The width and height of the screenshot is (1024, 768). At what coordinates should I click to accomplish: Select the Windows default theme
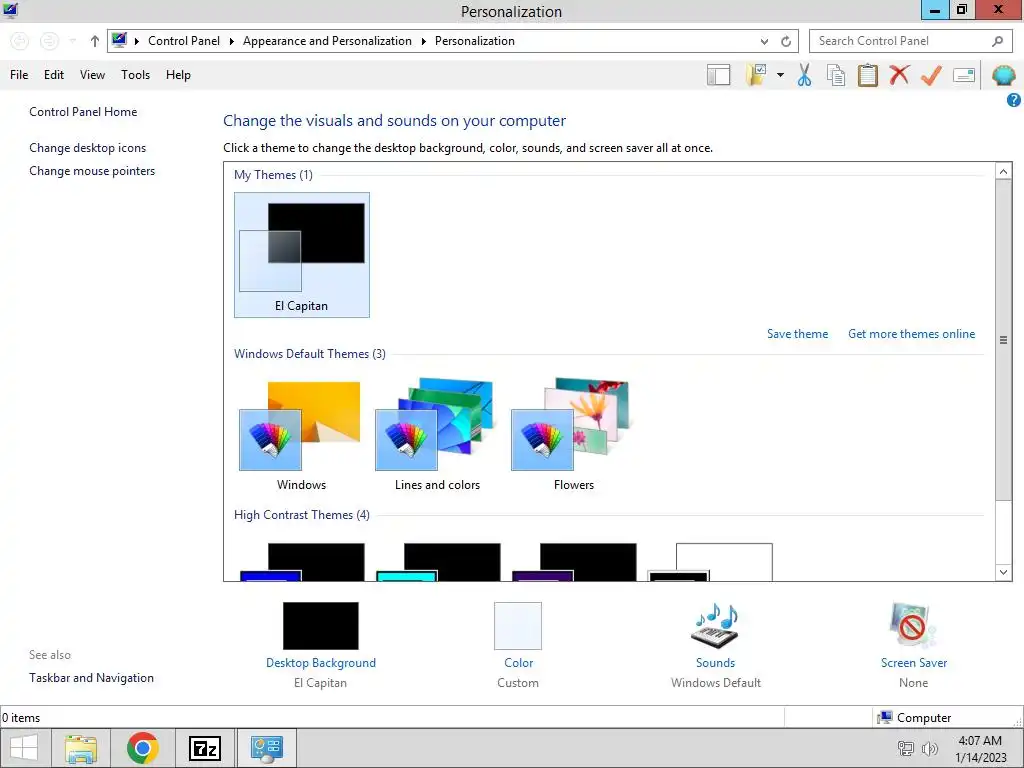[301, 436]
